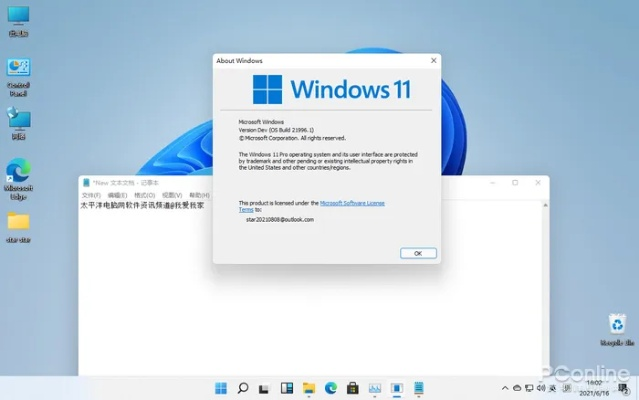The width and height of the screenshot is (639, 400).
Task: Click the Notepad scrollbar up arrow
Action: (545, 205)
